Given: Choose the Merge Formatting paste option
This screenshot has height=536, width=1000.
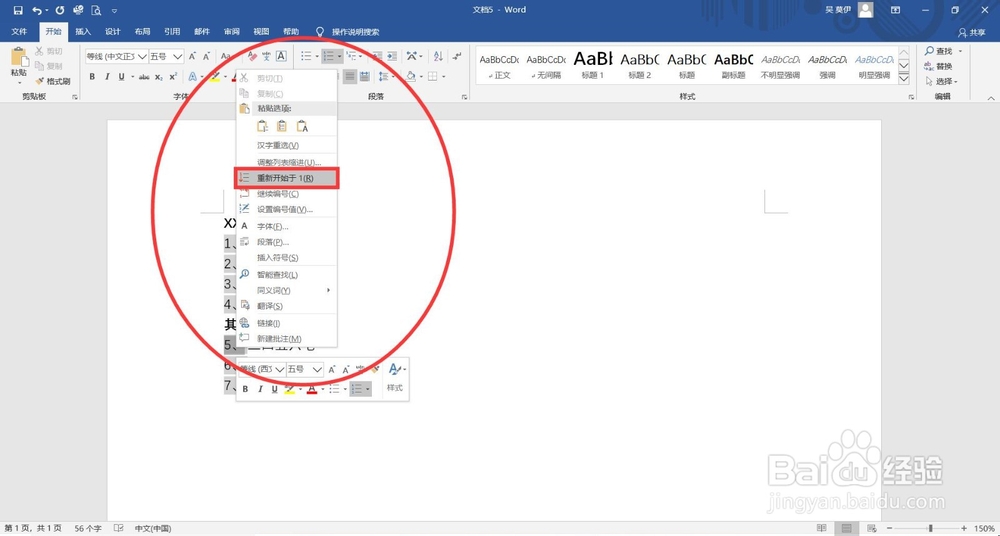Looking at the screenshot, I should (282, 126).
